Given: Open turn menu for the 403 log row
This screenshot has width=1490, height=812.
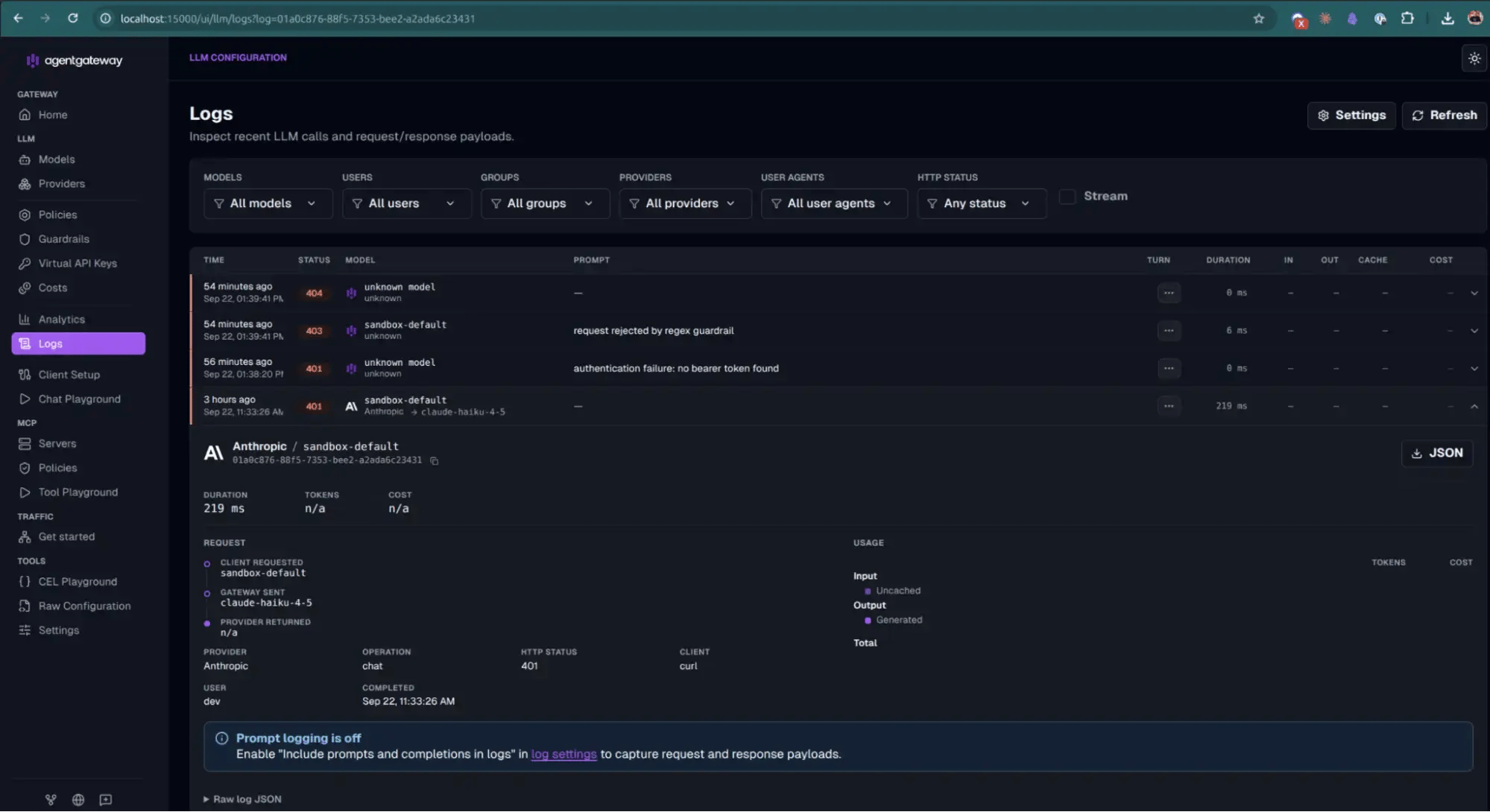Looking at the screenshot, I should 1168,331.
